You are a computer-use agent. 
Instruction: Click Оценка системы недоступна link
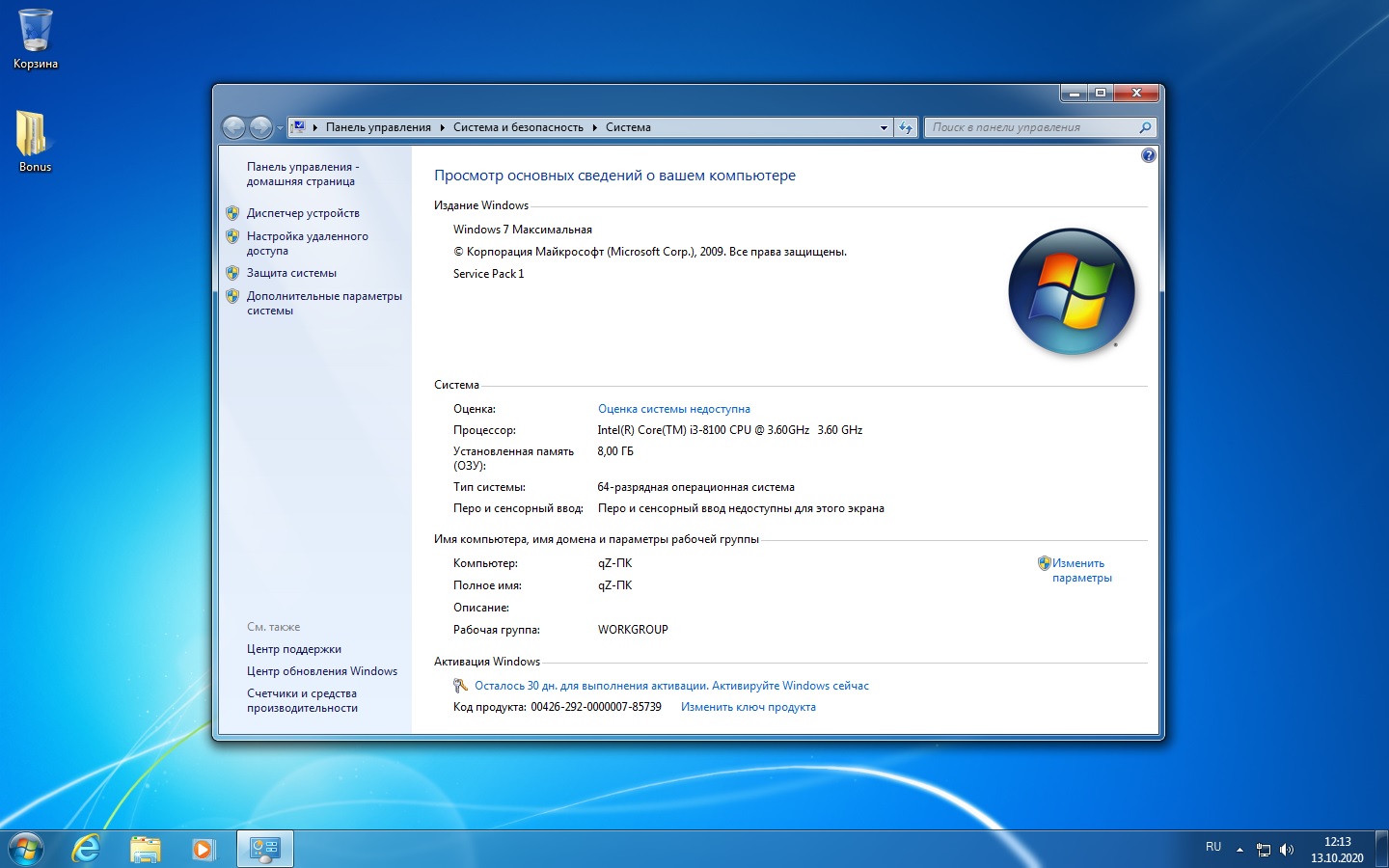pos(674,409)
